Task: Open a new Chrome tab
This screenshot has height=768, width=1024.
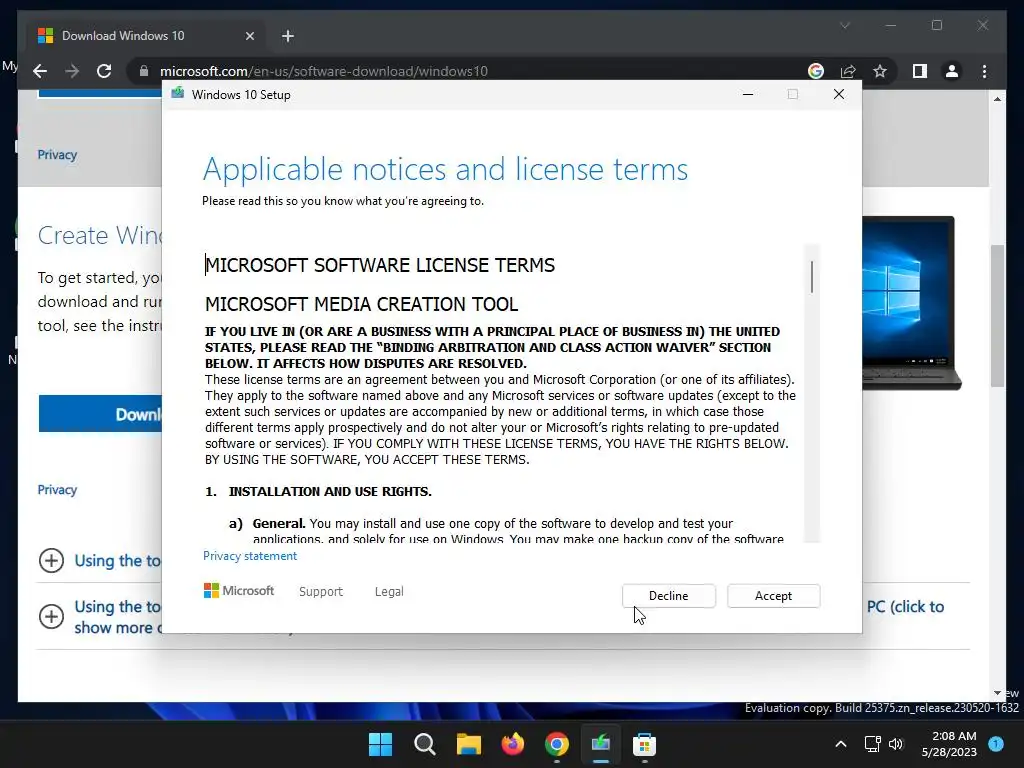Action: [288, 36]
